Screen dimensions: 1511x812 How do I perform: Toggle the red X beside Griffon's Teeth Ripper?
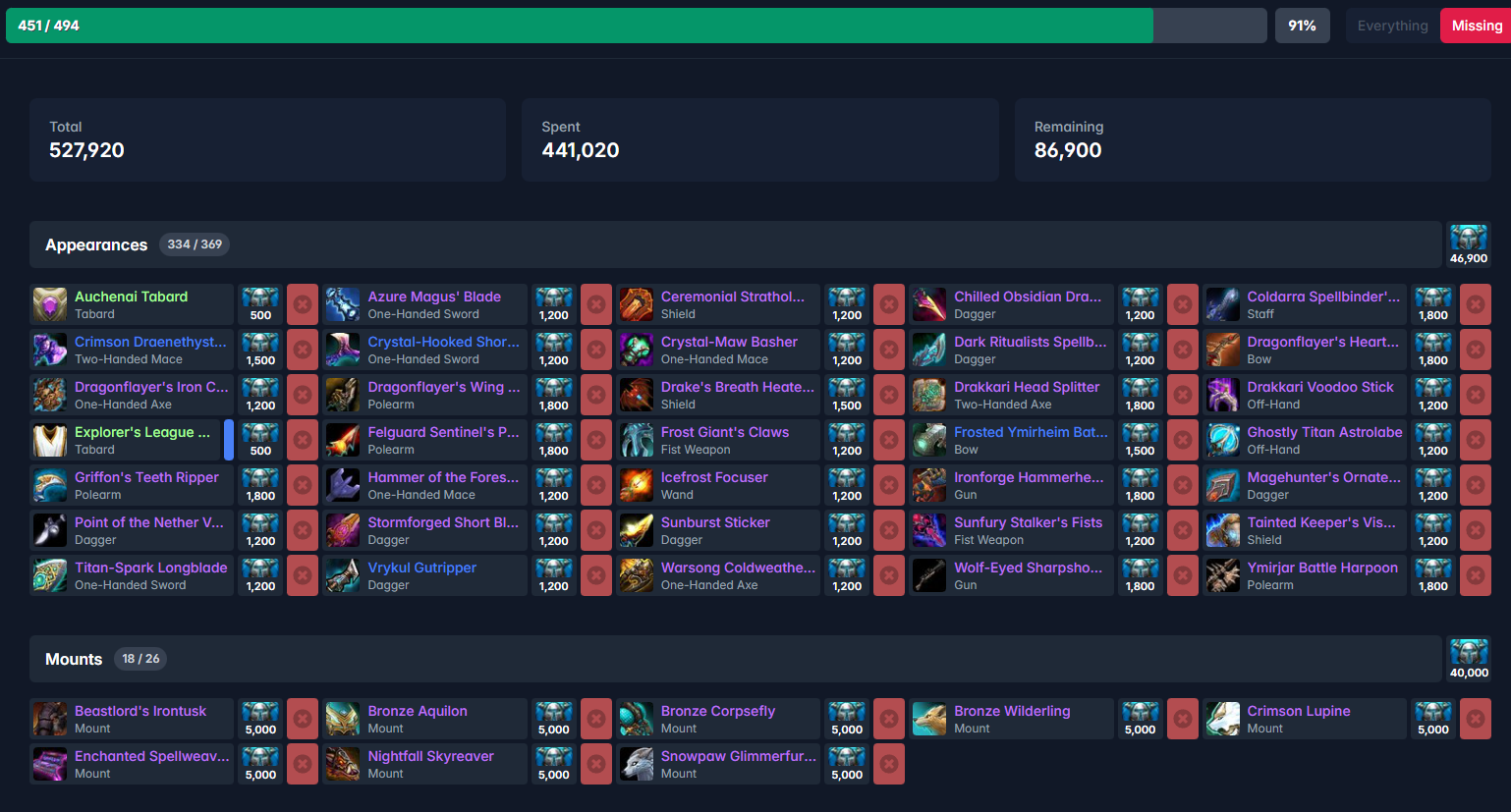(x=303, y=485)
